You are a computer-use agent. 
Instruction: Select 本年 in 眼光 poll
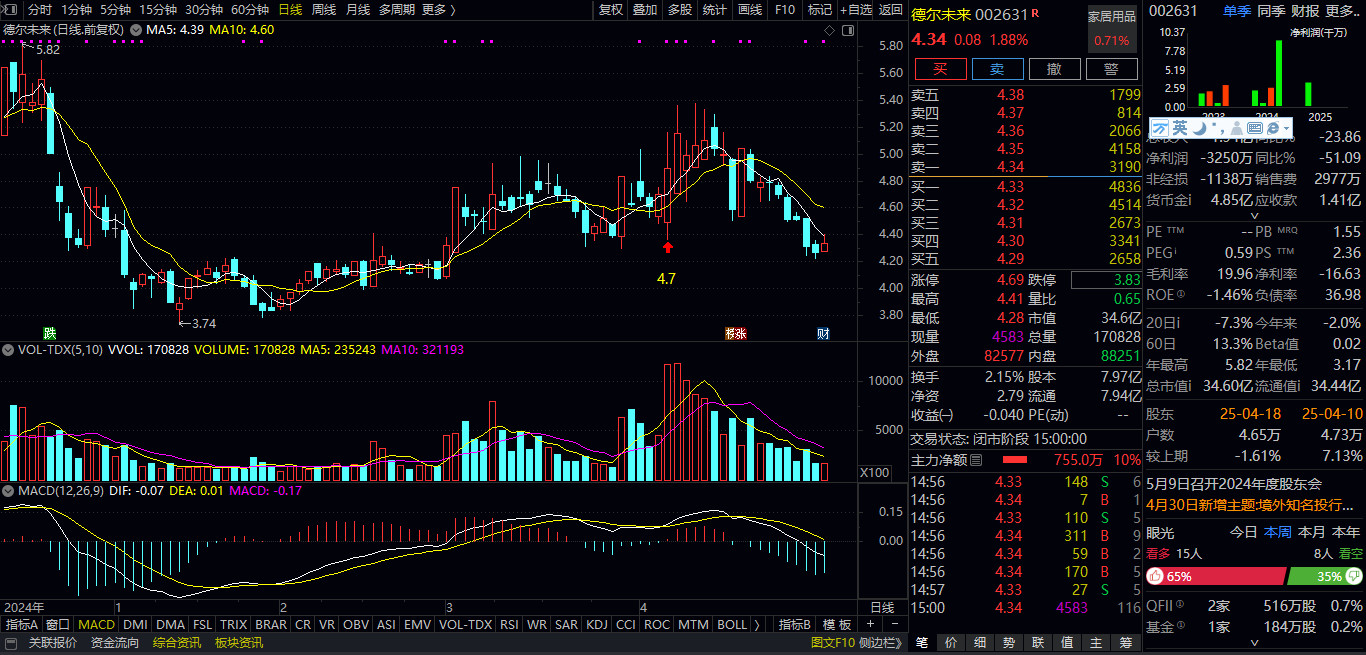(1345, 532)
